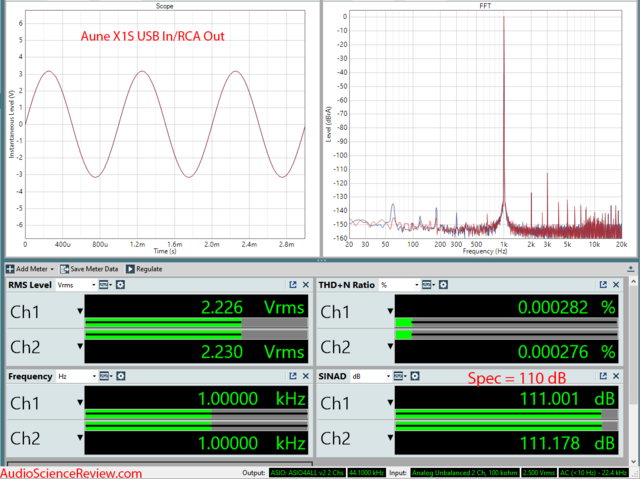
Task: Open the Add Meter dropdown arrow
Action: tap(52, 269)
